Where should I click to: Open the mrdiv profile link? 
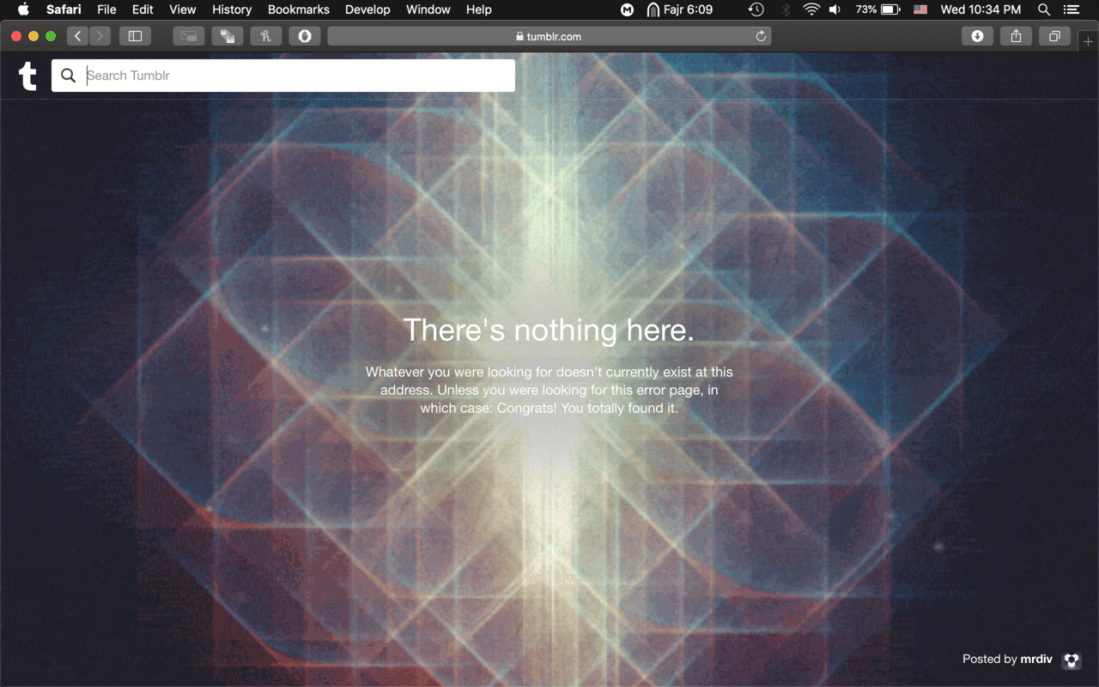pos(1036,659)
